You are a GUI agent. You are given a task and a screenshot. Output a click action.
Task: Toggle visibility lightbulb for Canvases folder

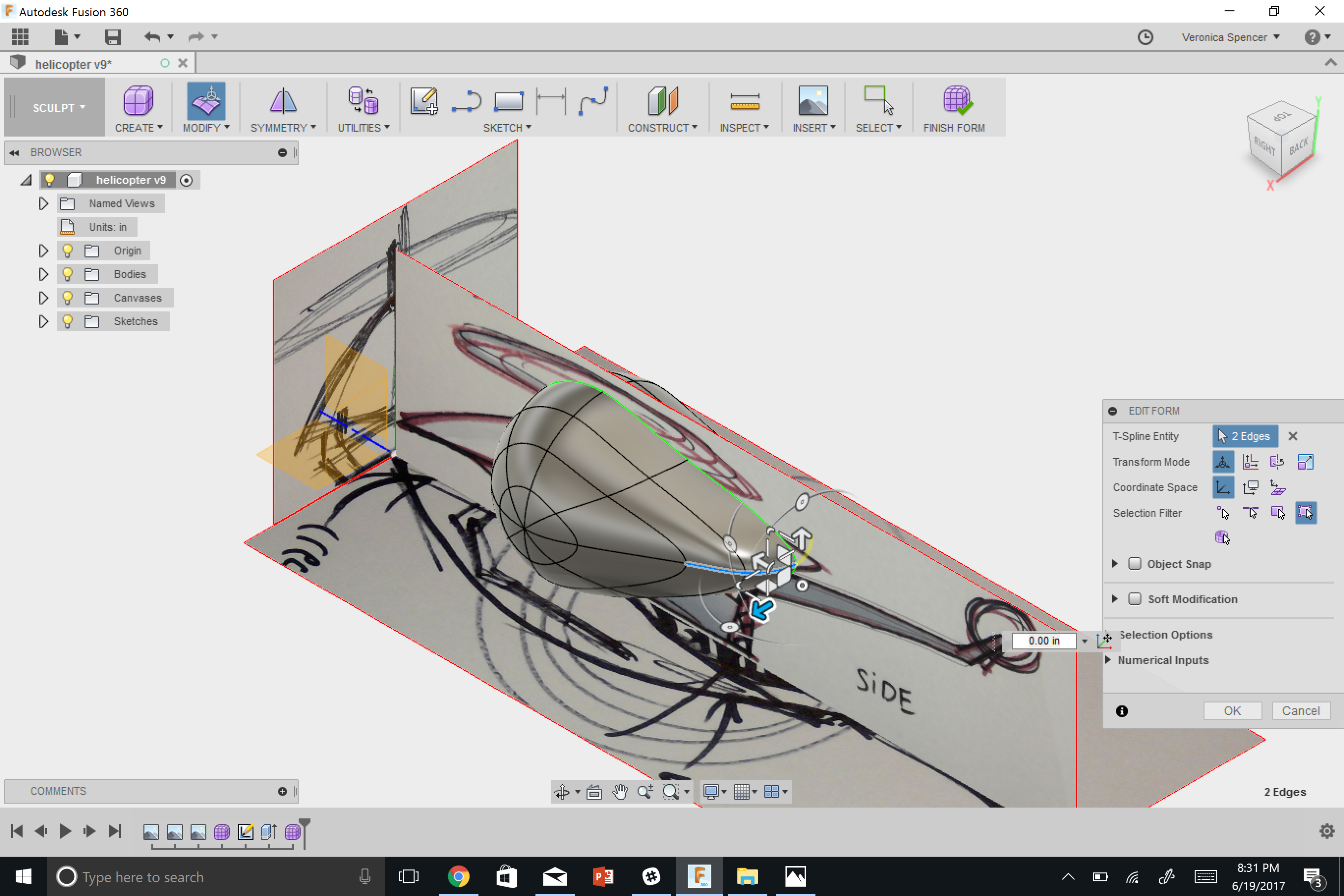pos(67,298)
